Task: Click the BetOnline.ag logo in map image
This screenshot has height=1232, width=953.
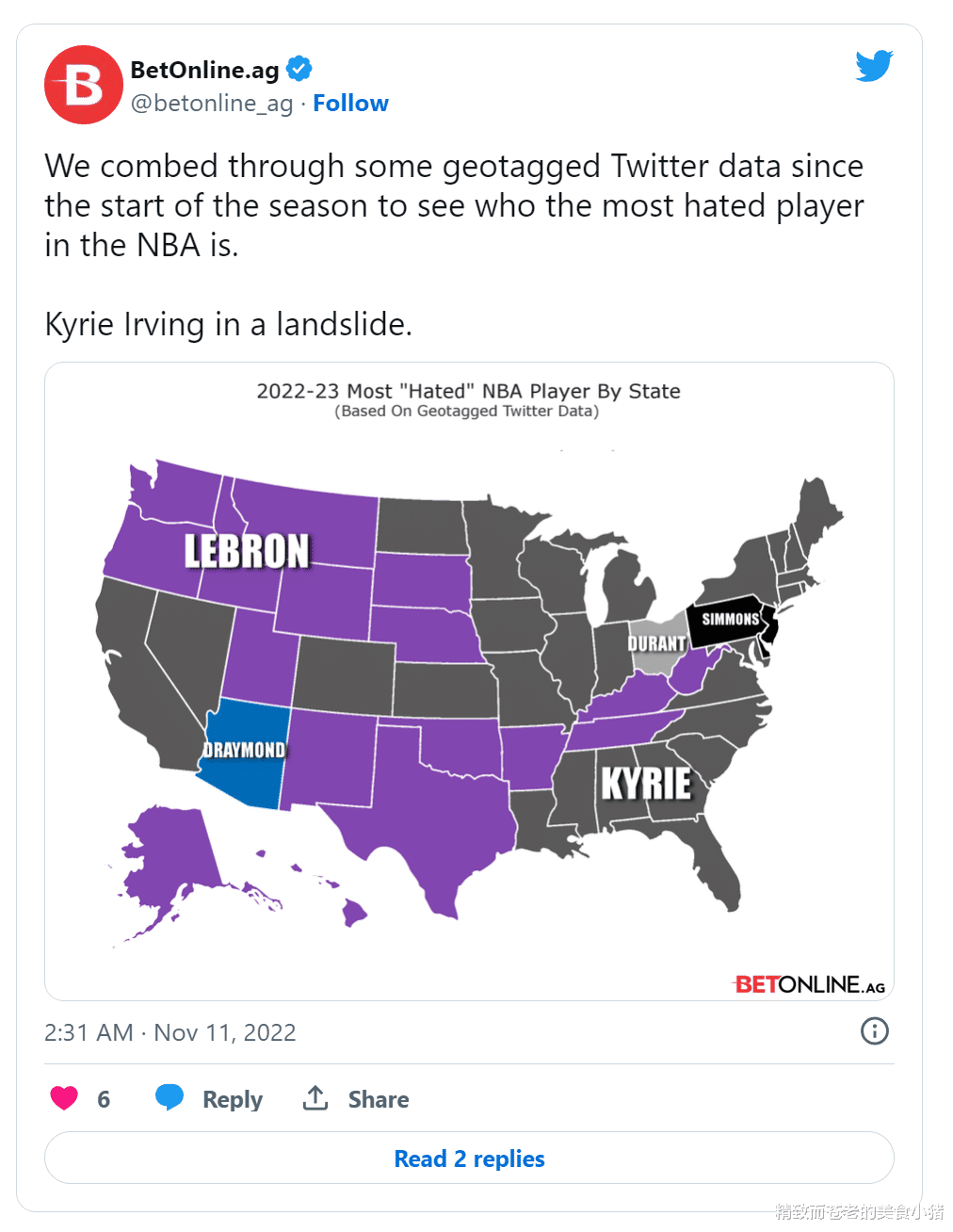Action: coord(809,984)
